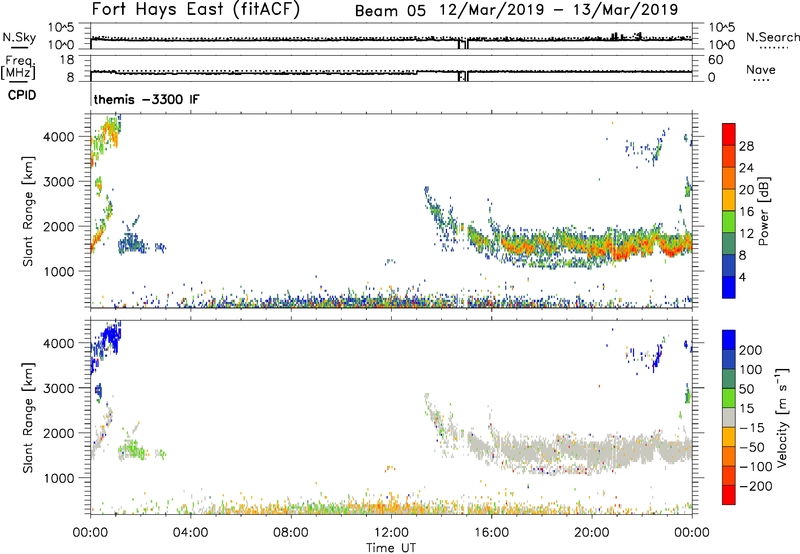Click the '3000' tick on the power panel
The width and height of the screenshot is (800, 554).
point(59,182)
